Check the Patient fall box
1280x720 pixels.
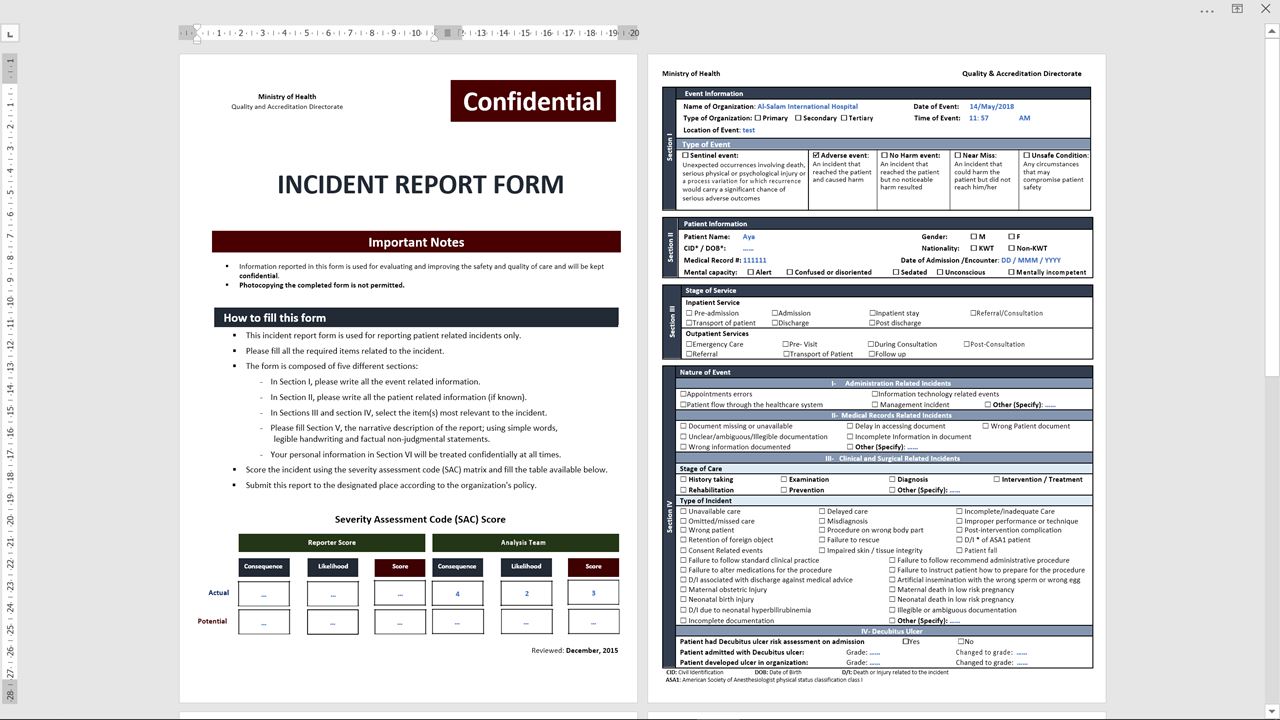[959, 551]
